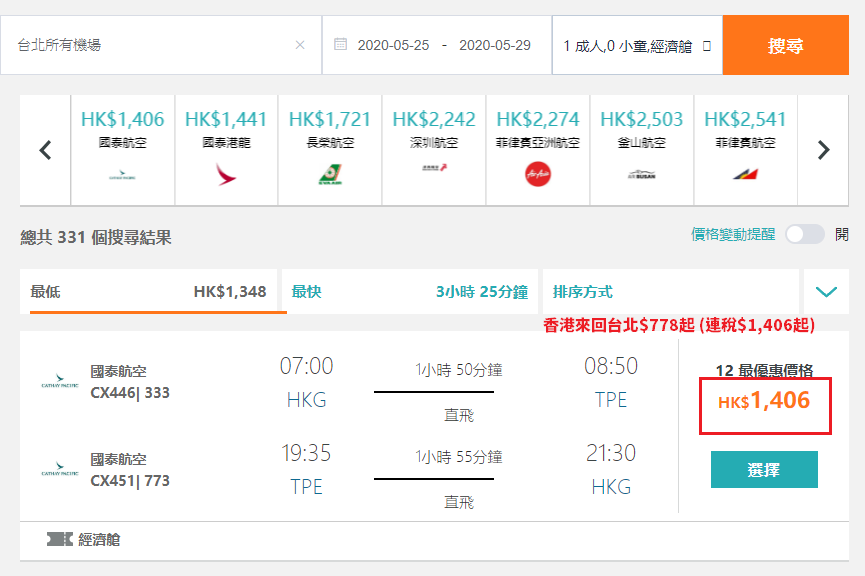Select the 最快 3小時 25分鐘 tab
Screen dimensions: 865x576
tap(410, 291)
